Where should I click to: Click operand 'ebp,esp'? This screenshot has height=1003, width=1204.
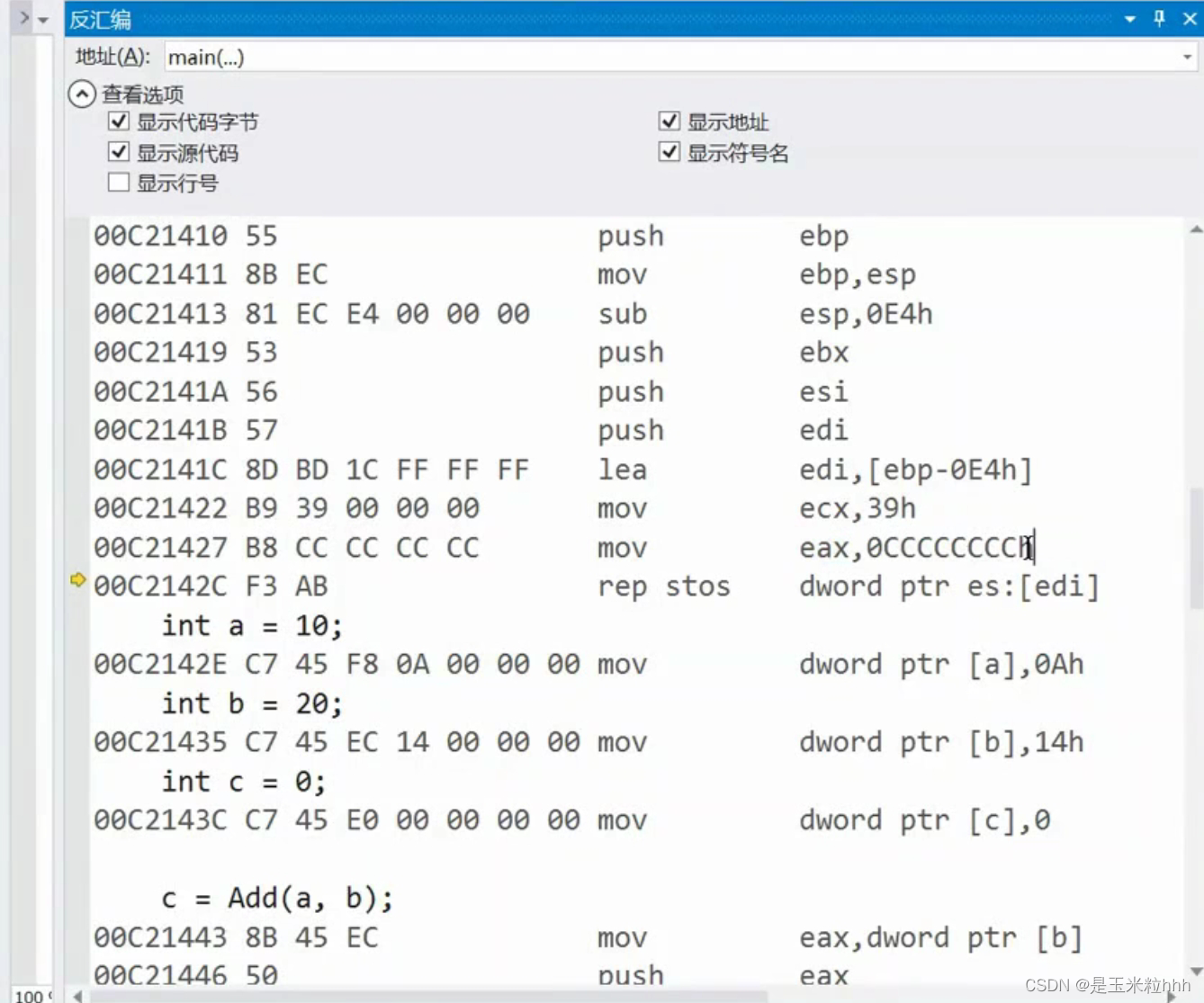pyautogui.click(x=858, y=274)
